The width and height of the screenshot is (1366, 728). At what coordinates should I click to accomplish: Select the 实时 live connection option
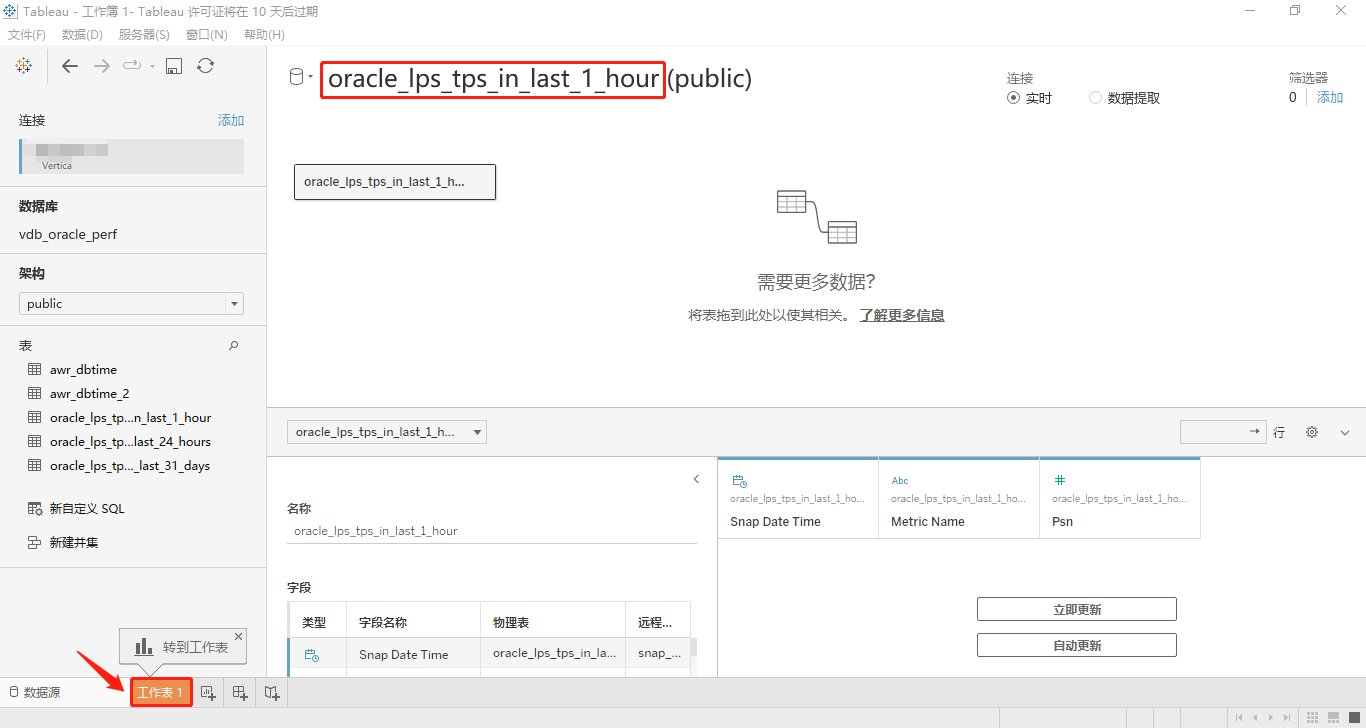point(1029,98)
